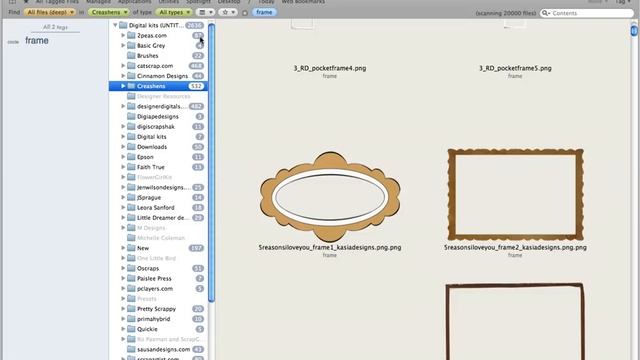The height and width of the screenshot is (360, 640).
Task: Click the Pretty Scrappy folder icon
Action: tap(131, 309)
